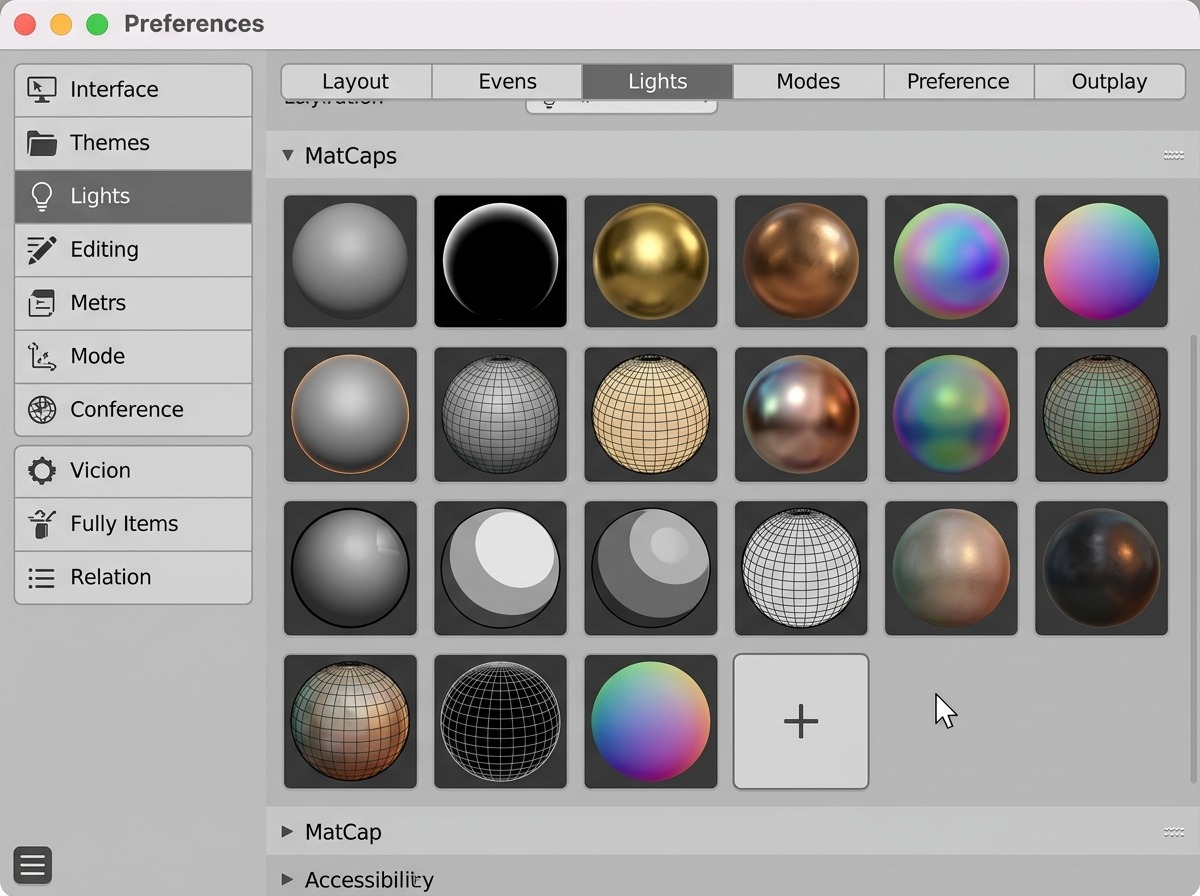Open the dropdown above the MatCaps header
Screen dimensions: 1200x896
coord(621,104)
